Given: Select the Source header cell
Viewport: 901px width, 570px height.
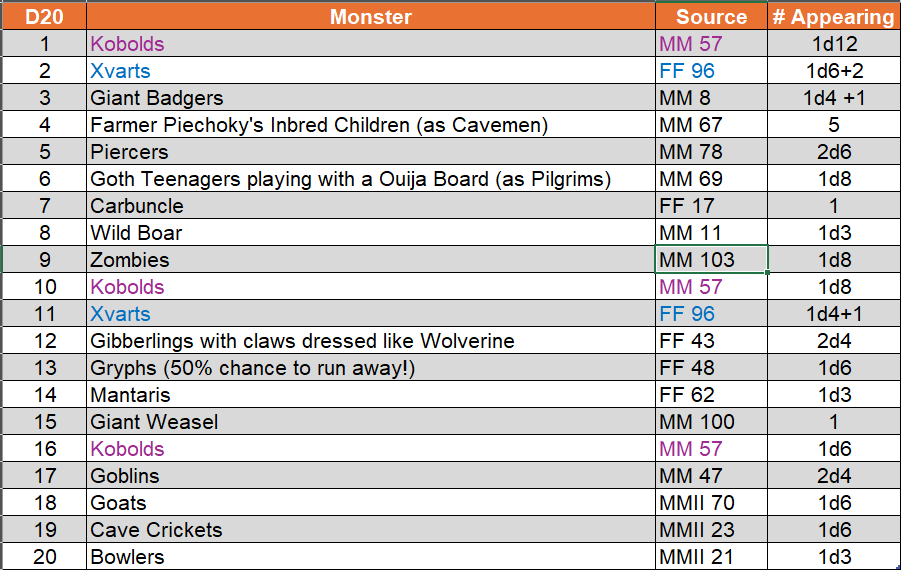Looking at the screenshot, I should pos(711,17).
